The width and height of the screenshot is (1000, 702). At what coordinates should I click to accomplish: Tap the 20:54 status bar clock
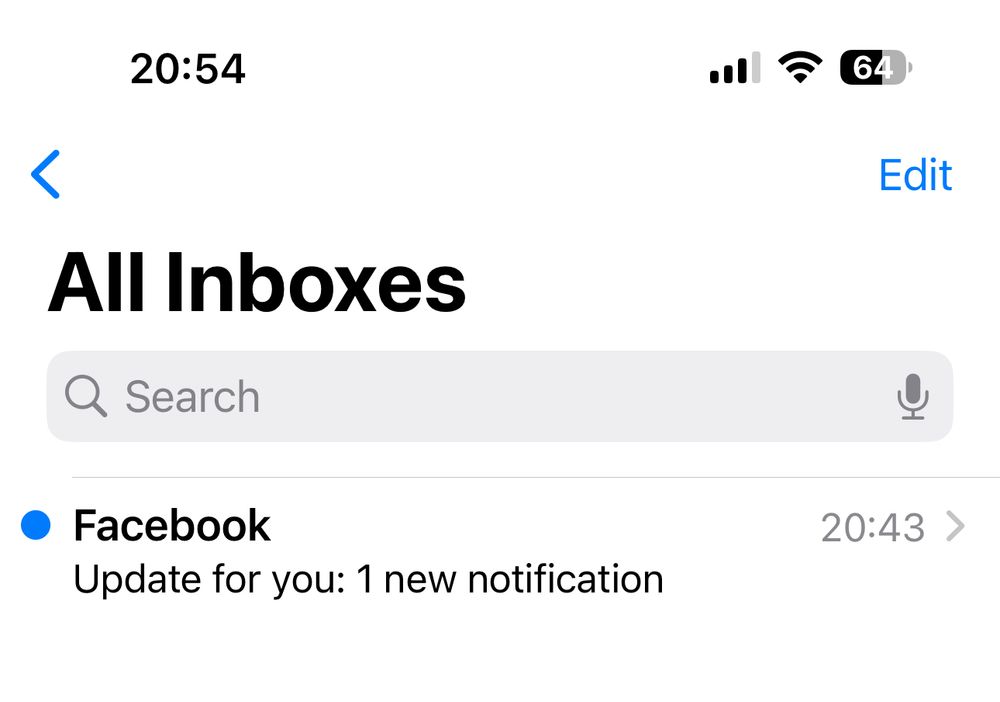point(188,68)
